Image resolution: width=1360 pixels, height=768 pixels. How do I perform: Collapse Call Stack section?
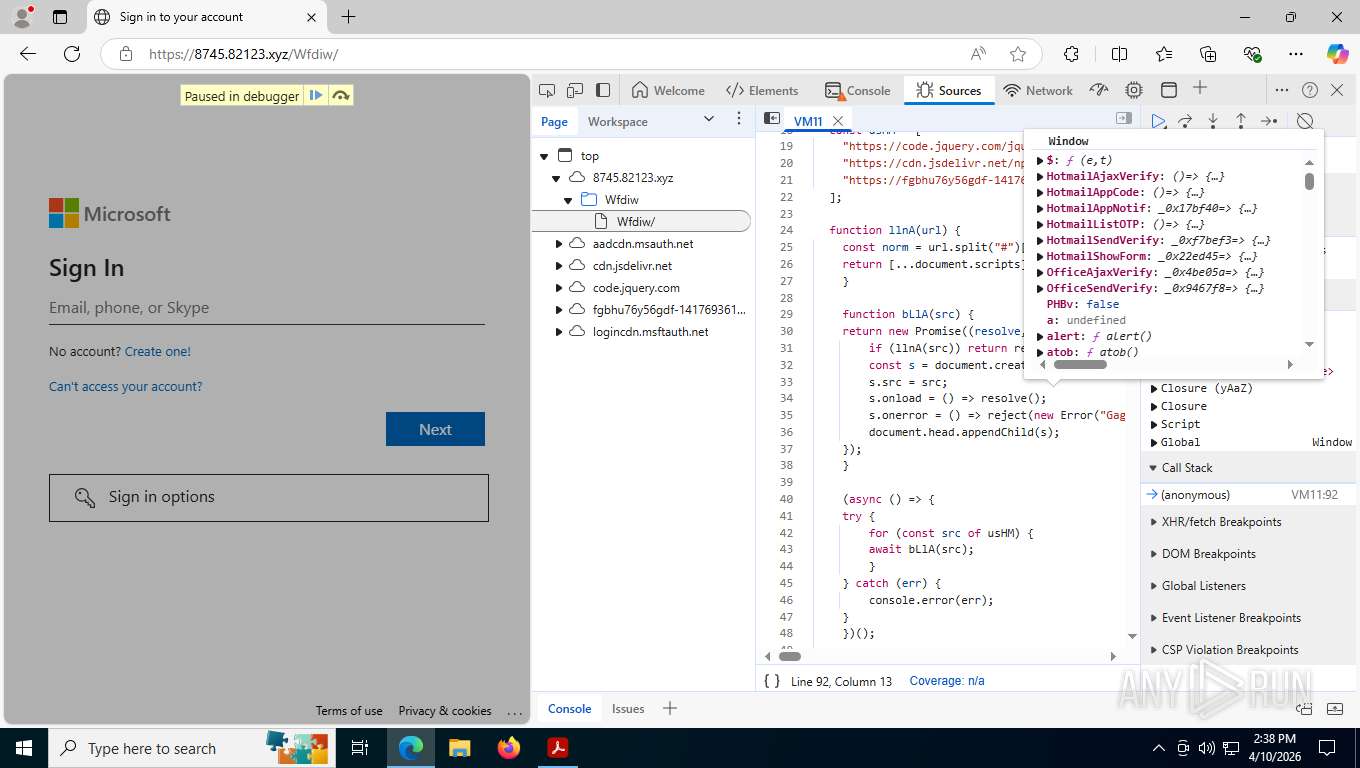pos(1152,468)
